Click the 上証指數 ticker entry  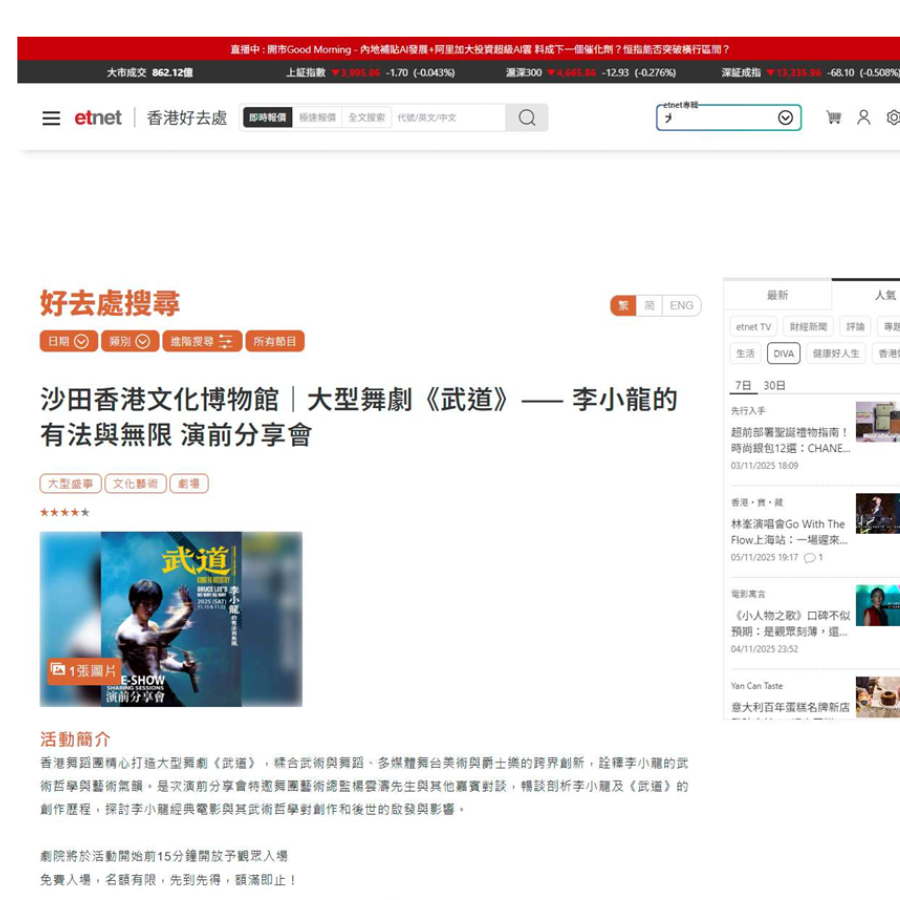coord(370,72)
